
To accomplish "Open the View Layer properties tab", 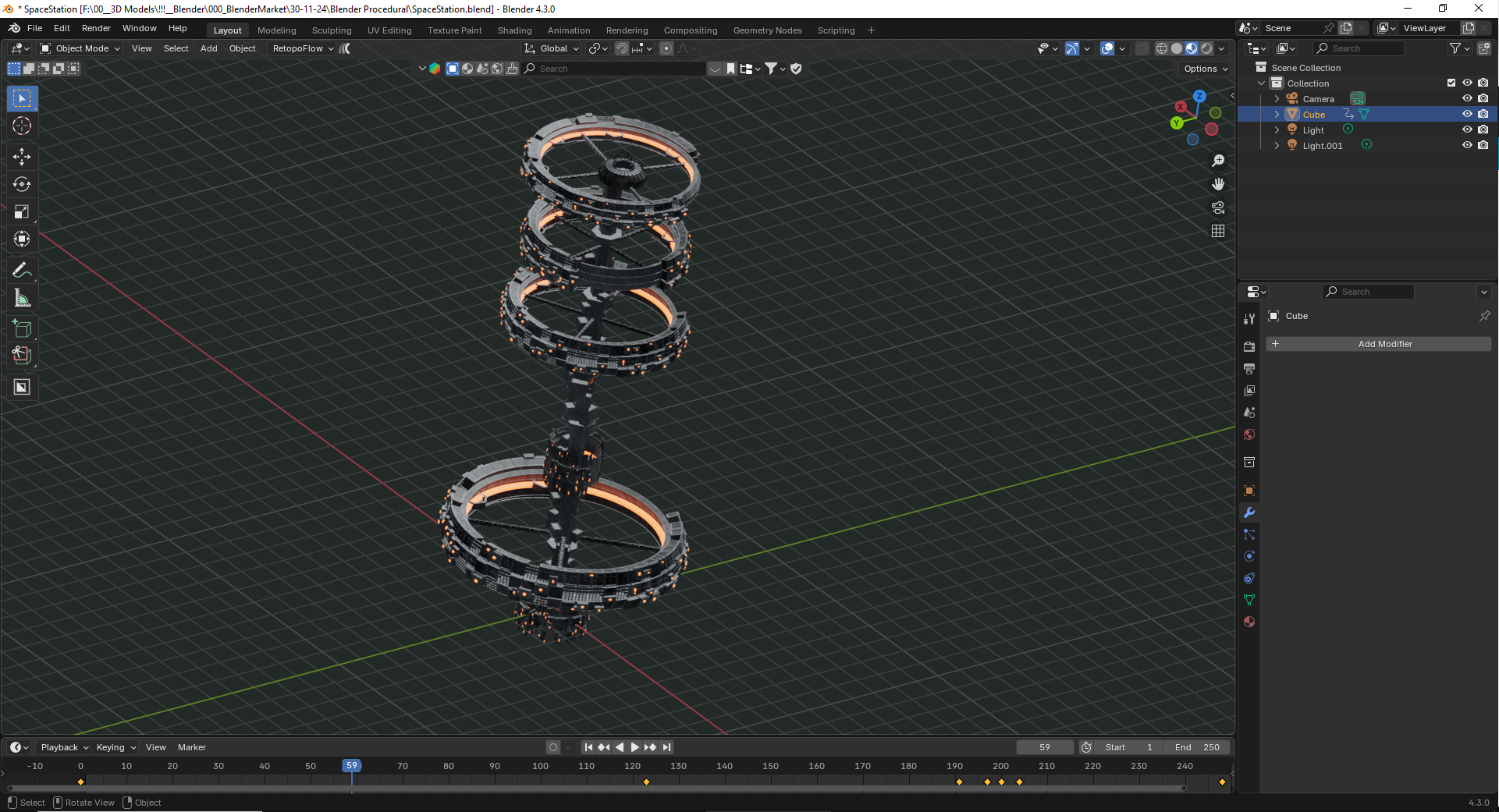I will click(x=1249, y=391).
